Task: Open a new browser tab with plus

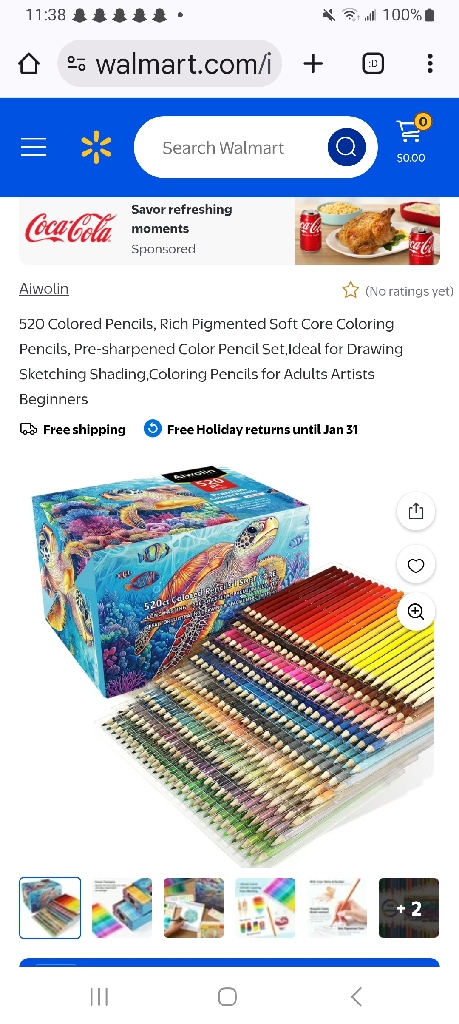Action: click(x=313, y=63)
